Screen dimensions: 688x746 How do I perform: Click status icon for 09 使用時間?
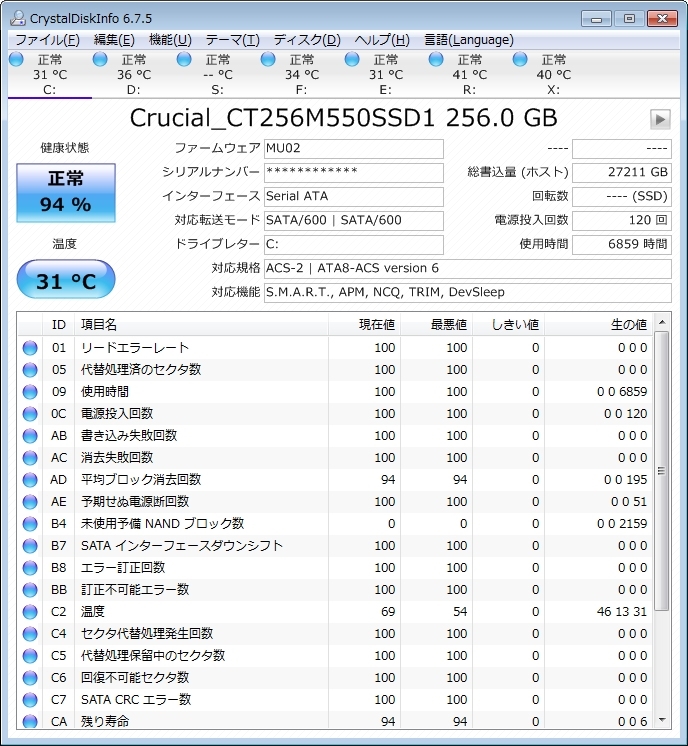tap(30, 392)
